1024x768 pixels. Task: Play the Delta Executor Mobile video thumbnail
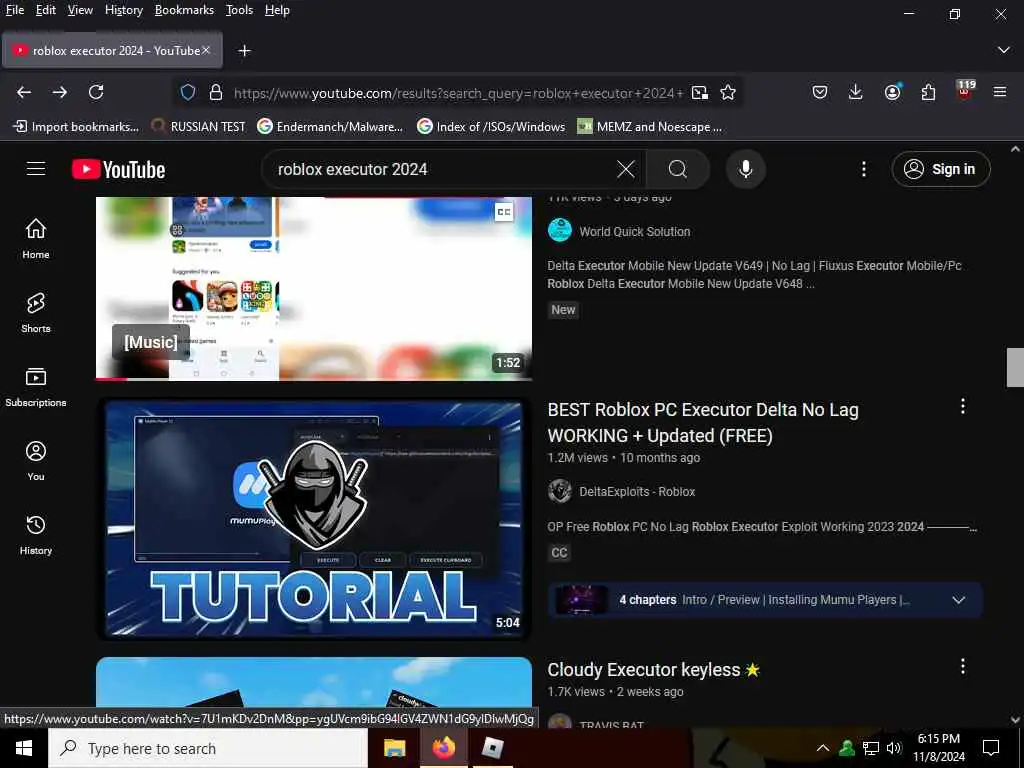tap(314, 288)
